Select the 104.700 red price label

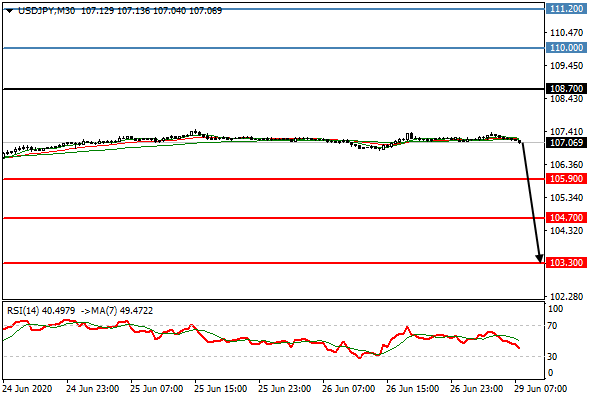566,217
